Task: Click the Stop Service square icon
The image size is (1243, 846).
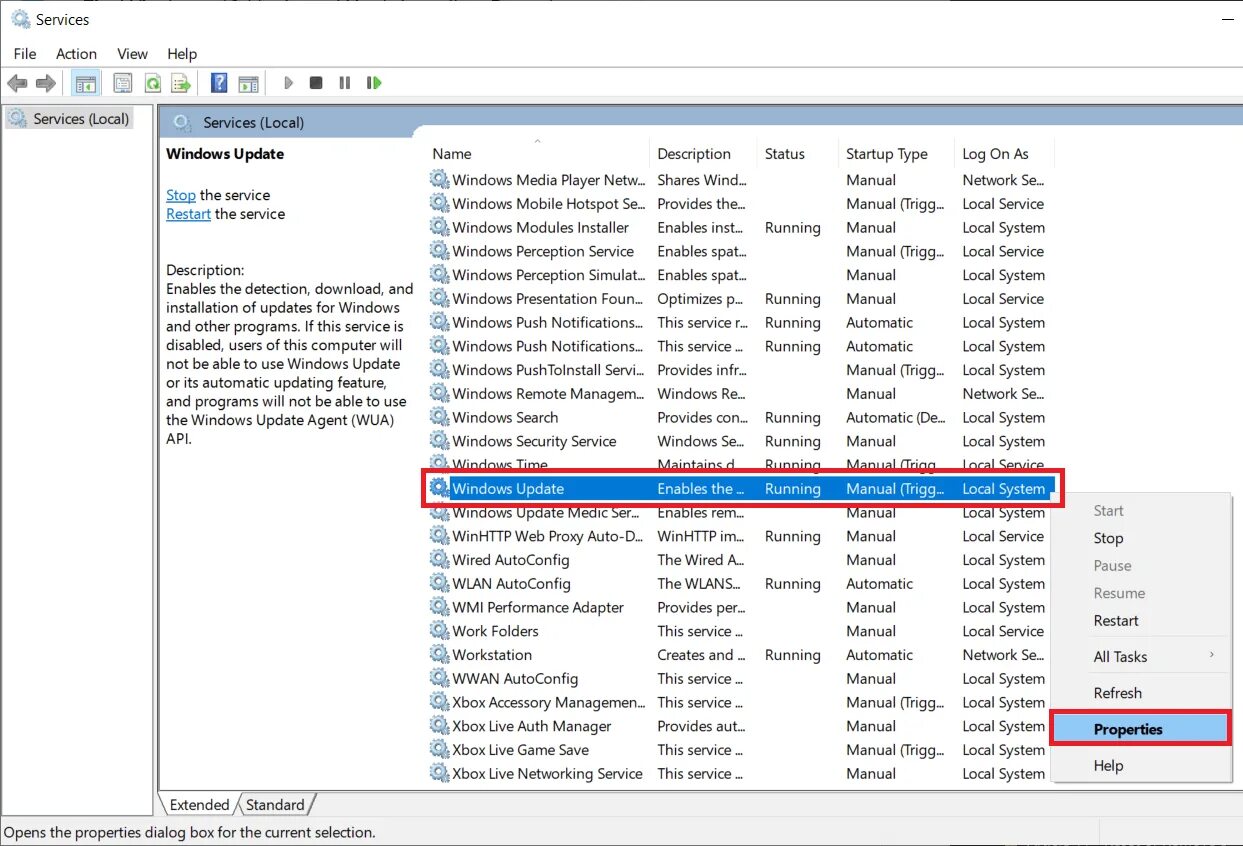Action: click(x=316, y=83)
